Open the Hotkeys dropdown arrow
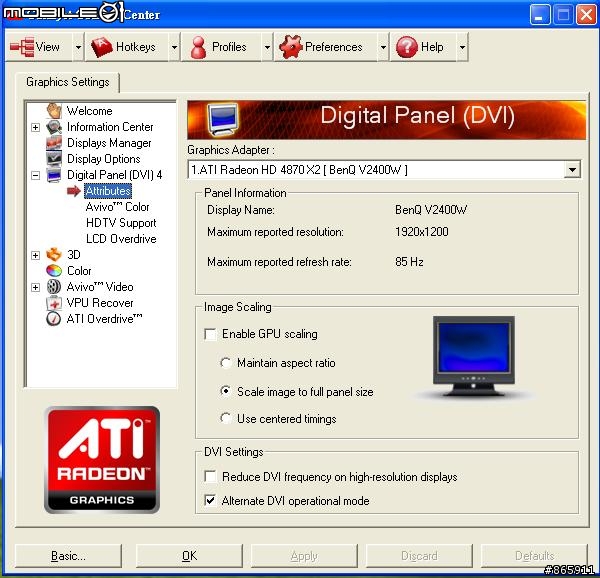The image size is (600, 578). [x=174, y=47]
